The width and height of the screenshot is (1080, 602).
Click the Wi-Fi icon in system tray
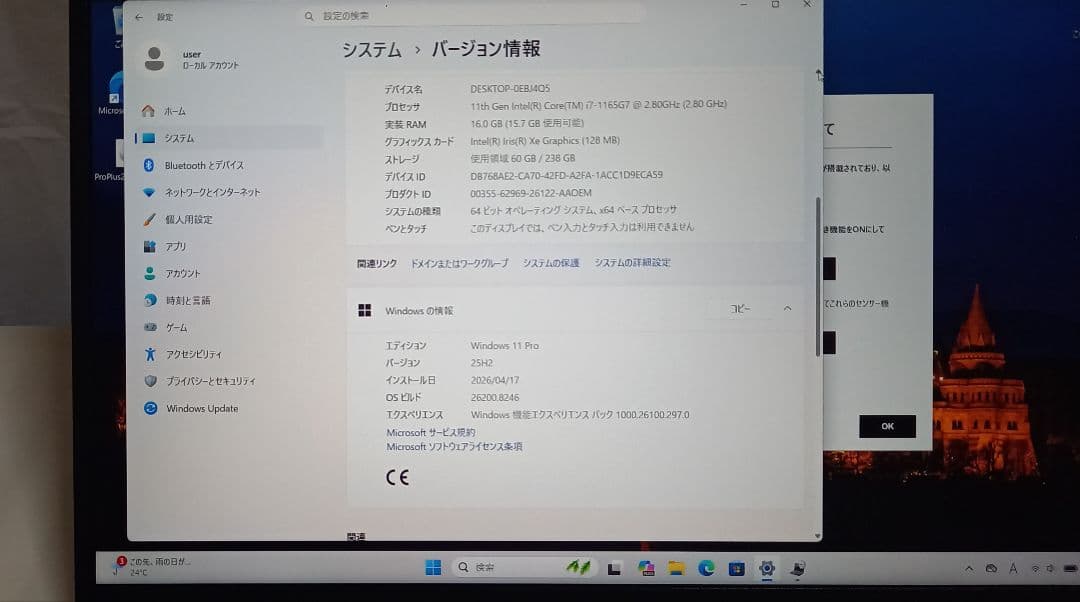(1035, 568)
